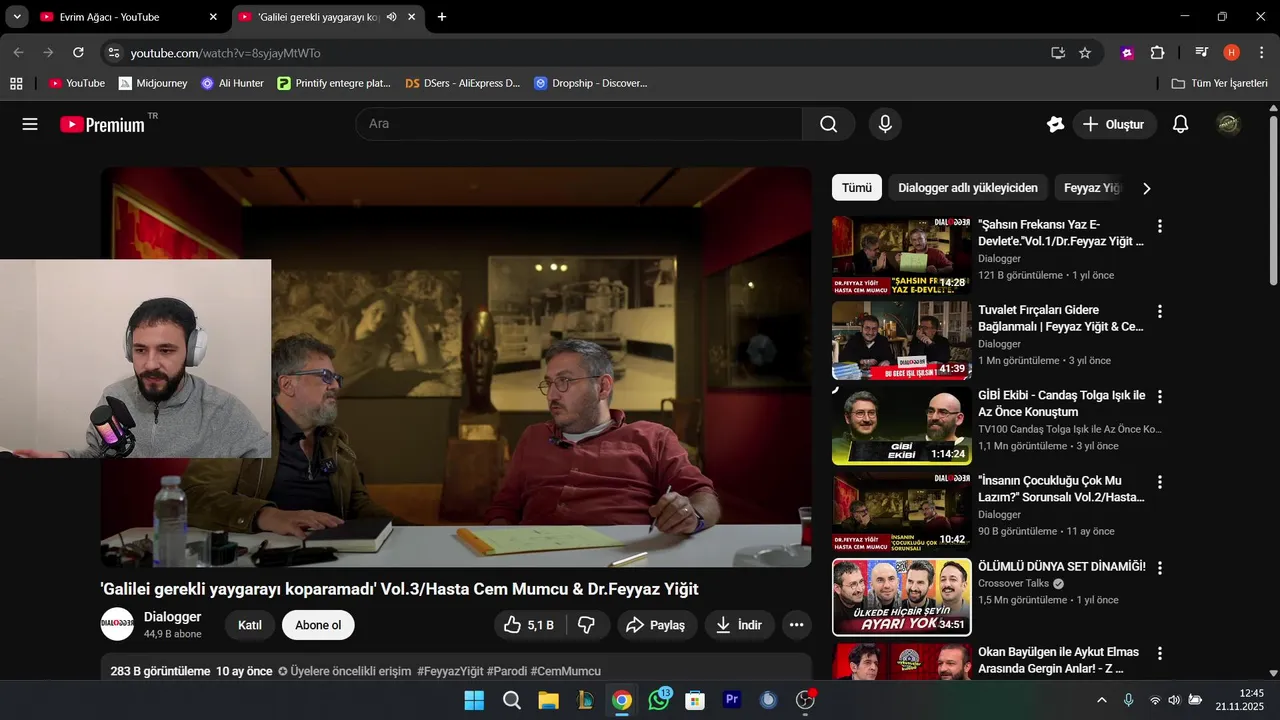The image size is (1280, 720).
Task: Open Chrome three-dot menu
Action: coord(1261,53)
